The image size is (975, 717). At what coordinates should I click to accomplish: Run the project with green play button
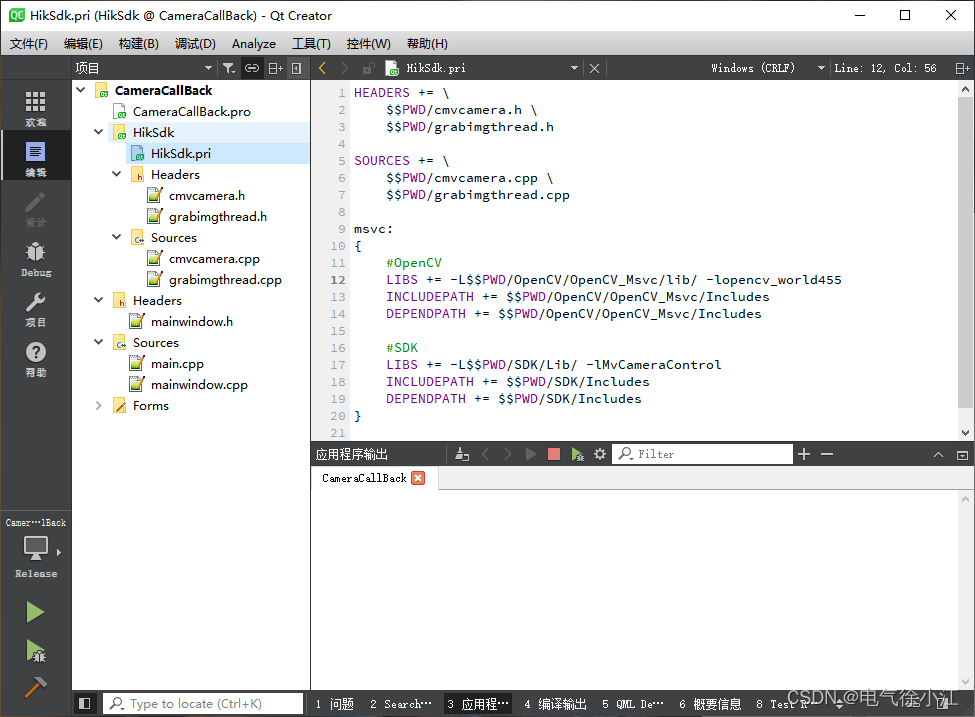click(x=35, y=613)
